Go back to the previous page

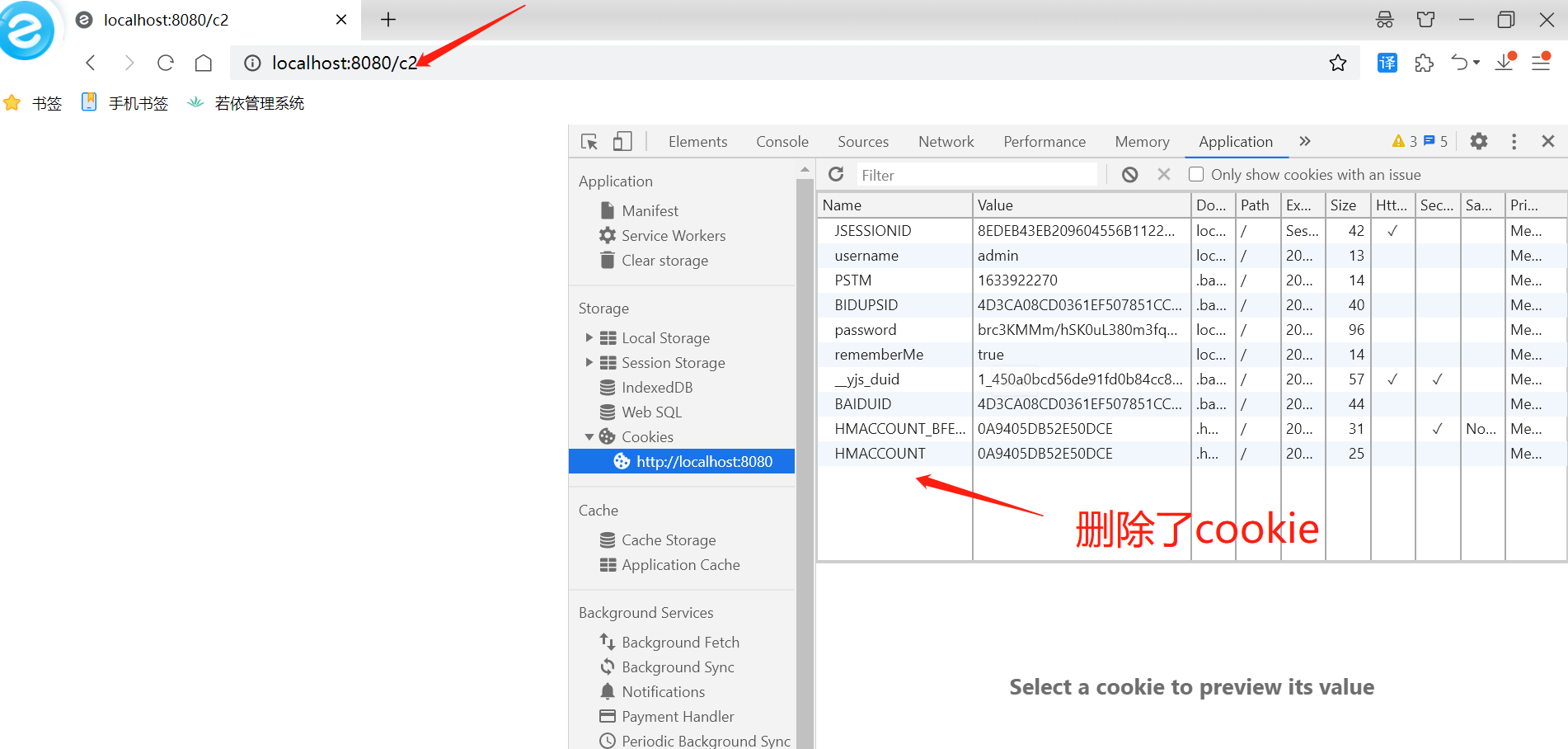coord(91,63)
